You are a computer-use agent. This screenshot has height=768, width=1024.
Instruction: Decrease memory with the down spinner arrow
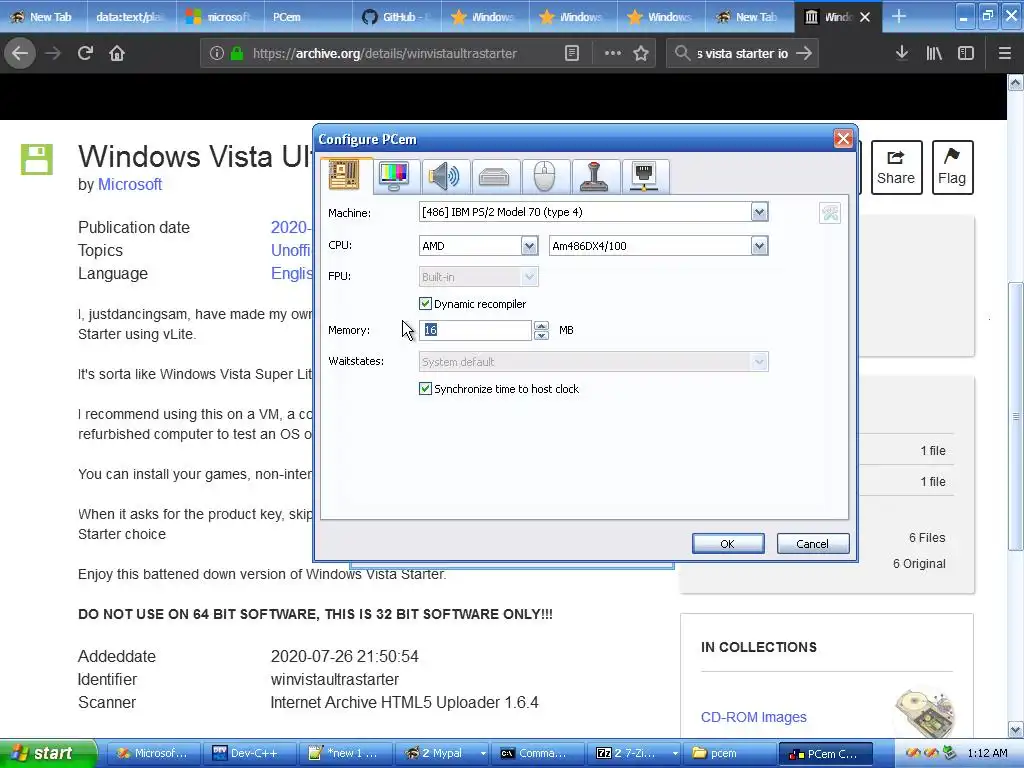[x=541, y=335]
